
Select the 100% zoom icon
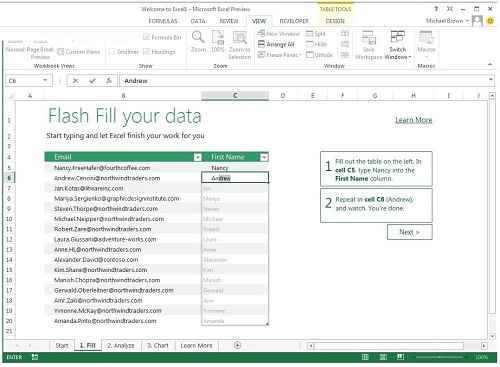218,37
